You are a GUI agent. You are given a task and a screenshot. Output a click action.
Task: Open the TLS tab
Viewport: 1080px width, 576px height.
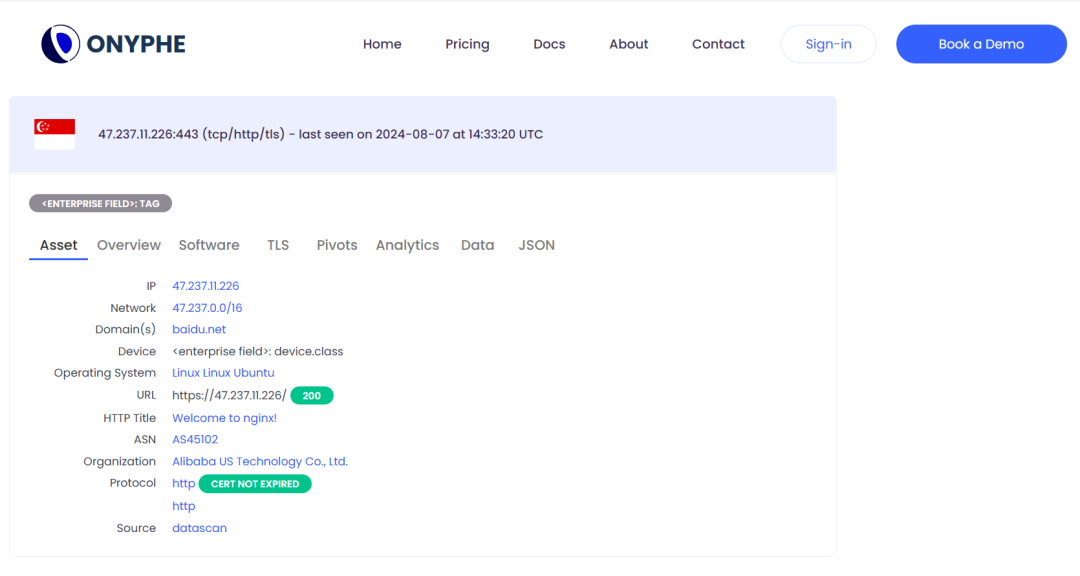pos(278,245)
